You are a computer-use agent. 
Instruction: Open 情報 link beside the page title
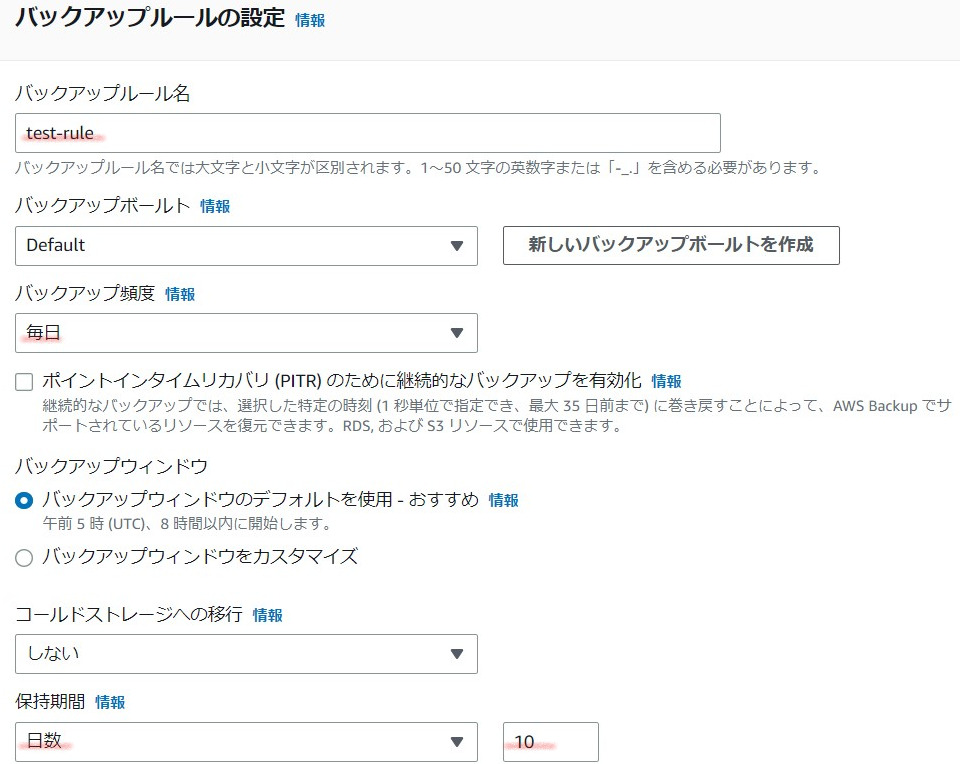[310, 20]
